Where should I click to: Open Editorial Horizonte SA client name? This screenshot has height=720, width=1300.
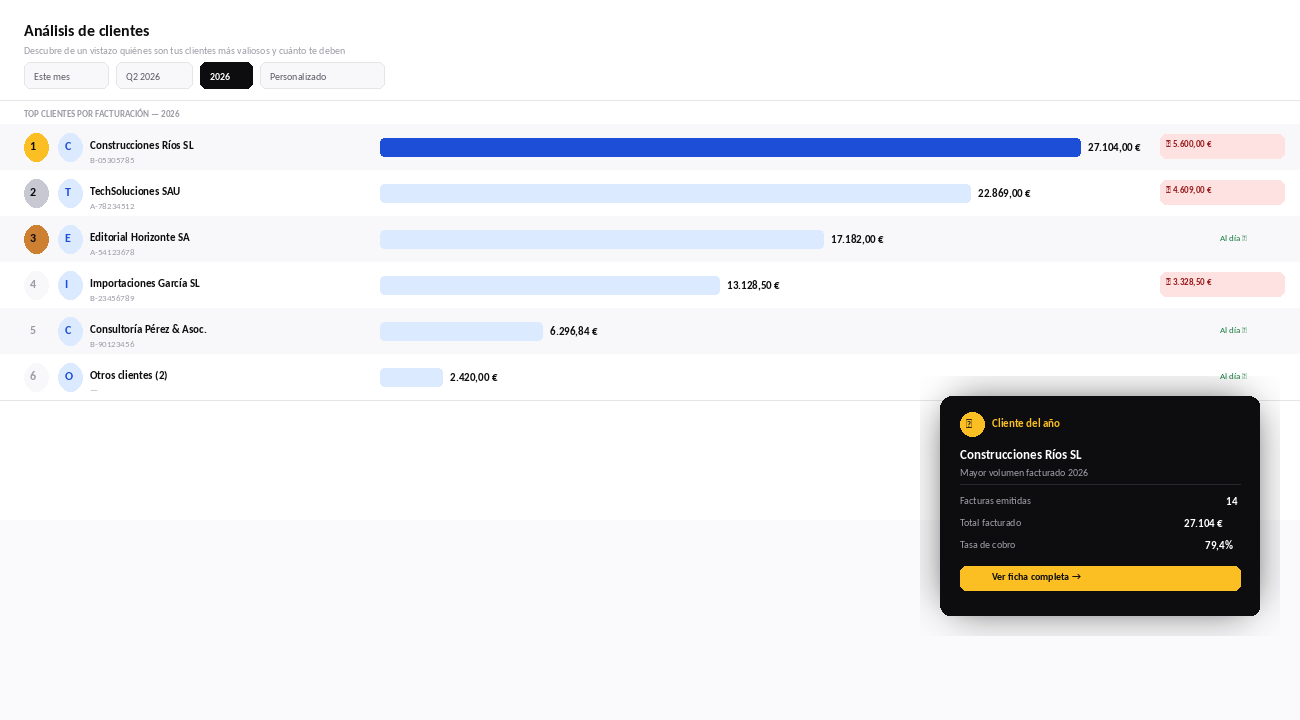tap(139, 238)
